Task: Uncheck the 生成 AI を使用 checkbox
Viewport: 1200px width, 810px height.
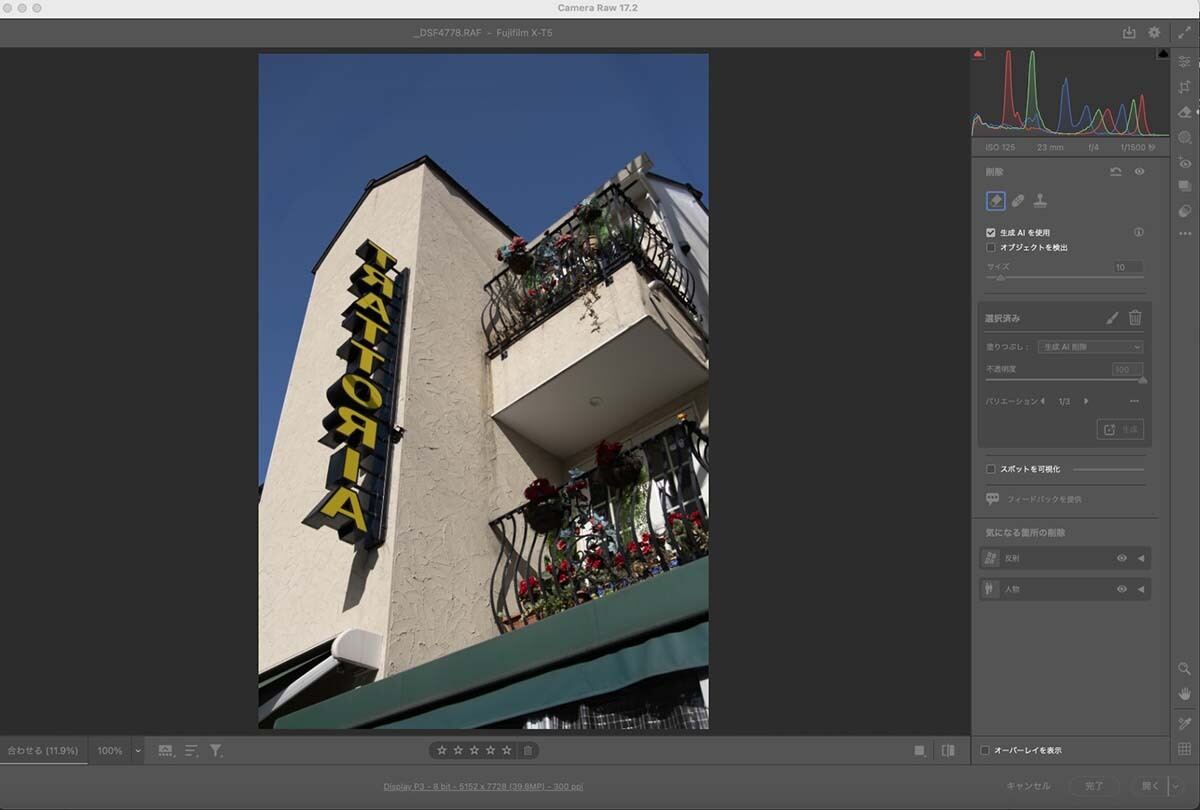Action: [991, 232]
